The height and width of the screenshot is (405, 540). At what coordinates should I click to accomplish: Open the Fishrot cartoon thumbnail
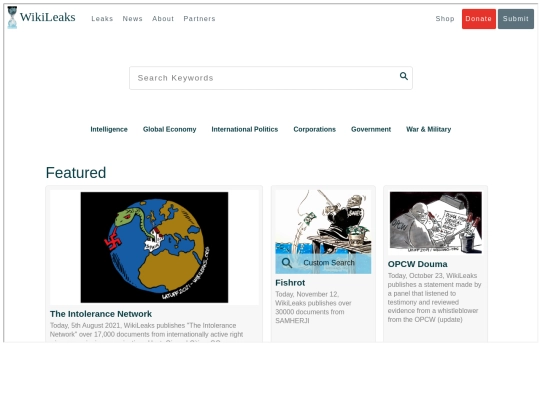(x=323, y=231)
